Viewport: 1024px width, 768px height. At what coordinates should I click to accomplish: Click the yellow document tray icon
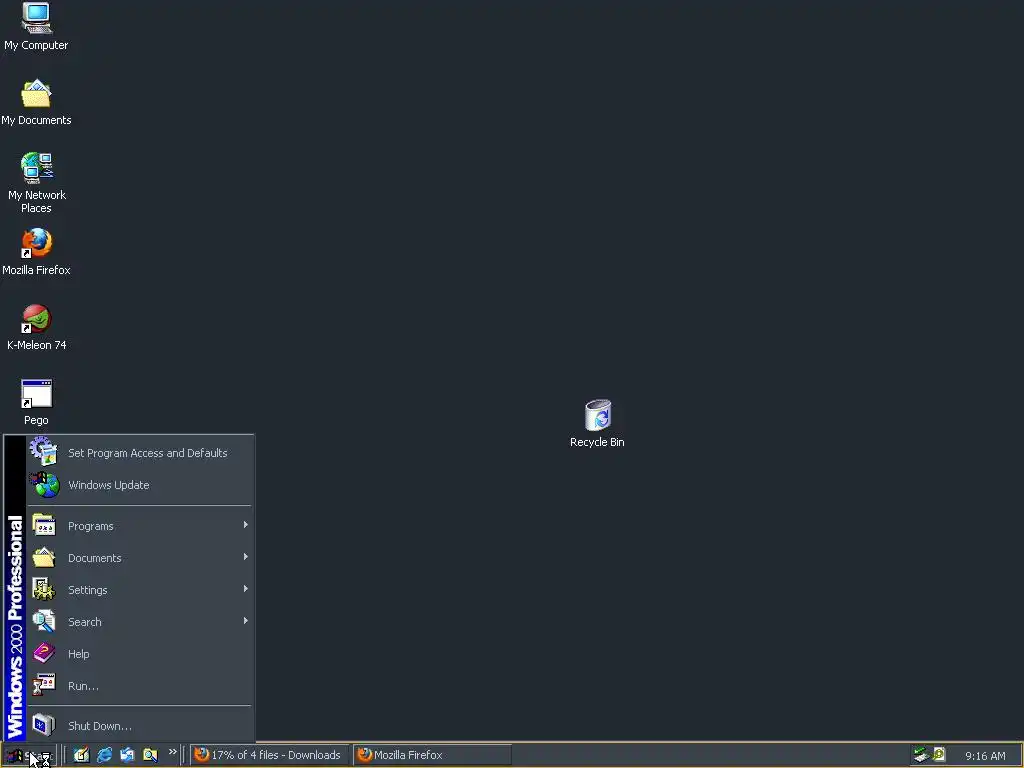[939, 754]
